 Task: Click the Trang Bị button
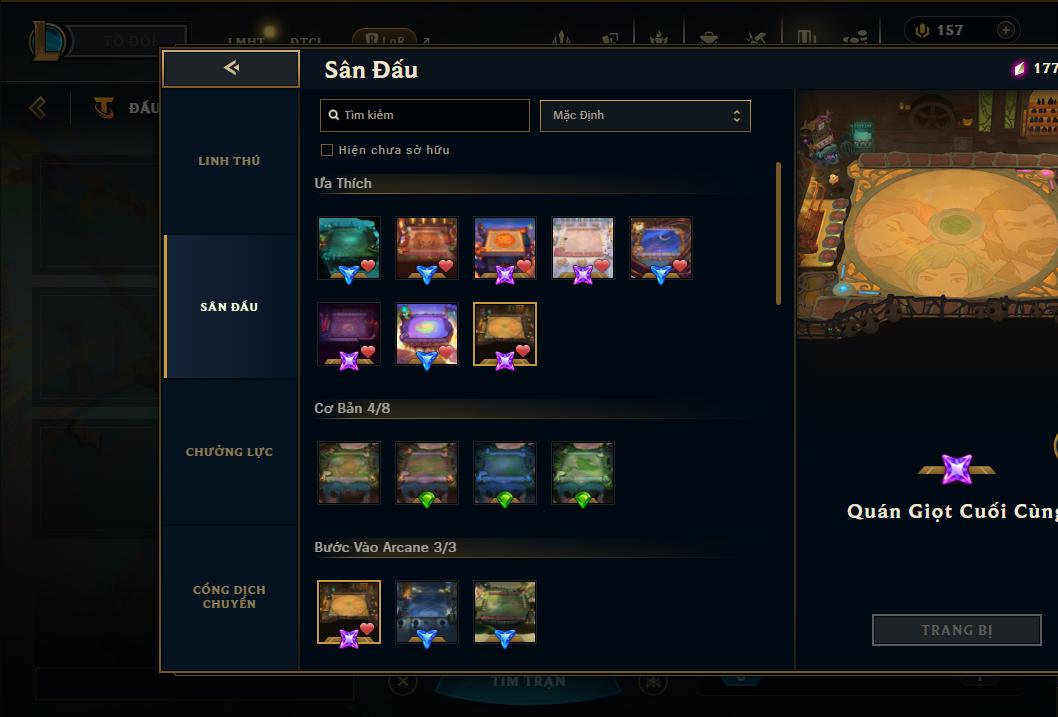pyautogui.click(x=957, y=630)
